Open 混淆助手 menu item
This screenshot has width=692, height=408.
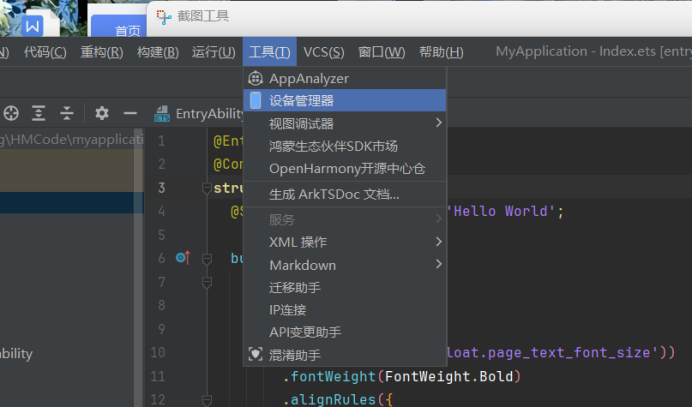pyautogui.click(x=345, y=355)
